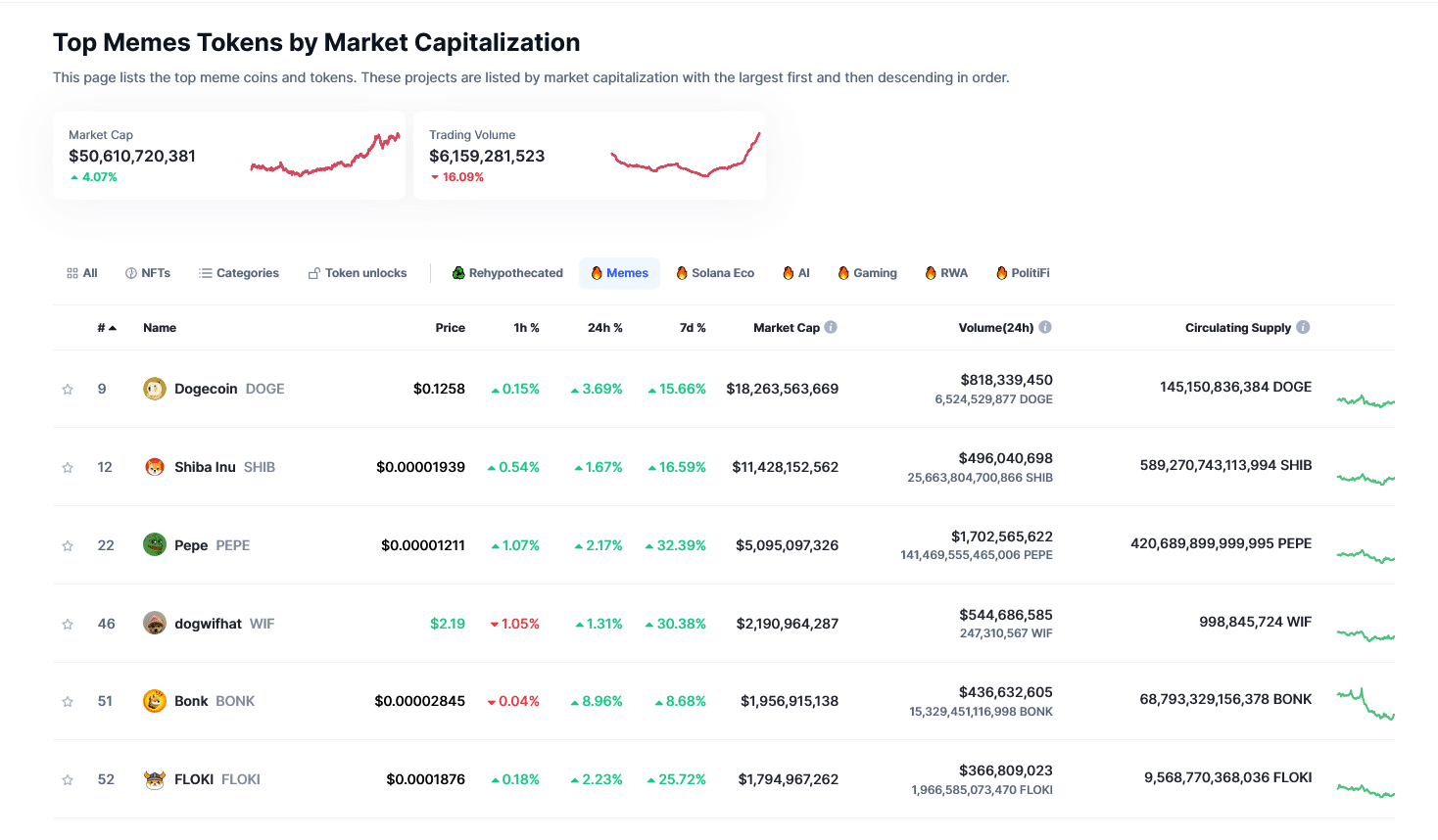Sort table by 24h % column

point(605,328)
